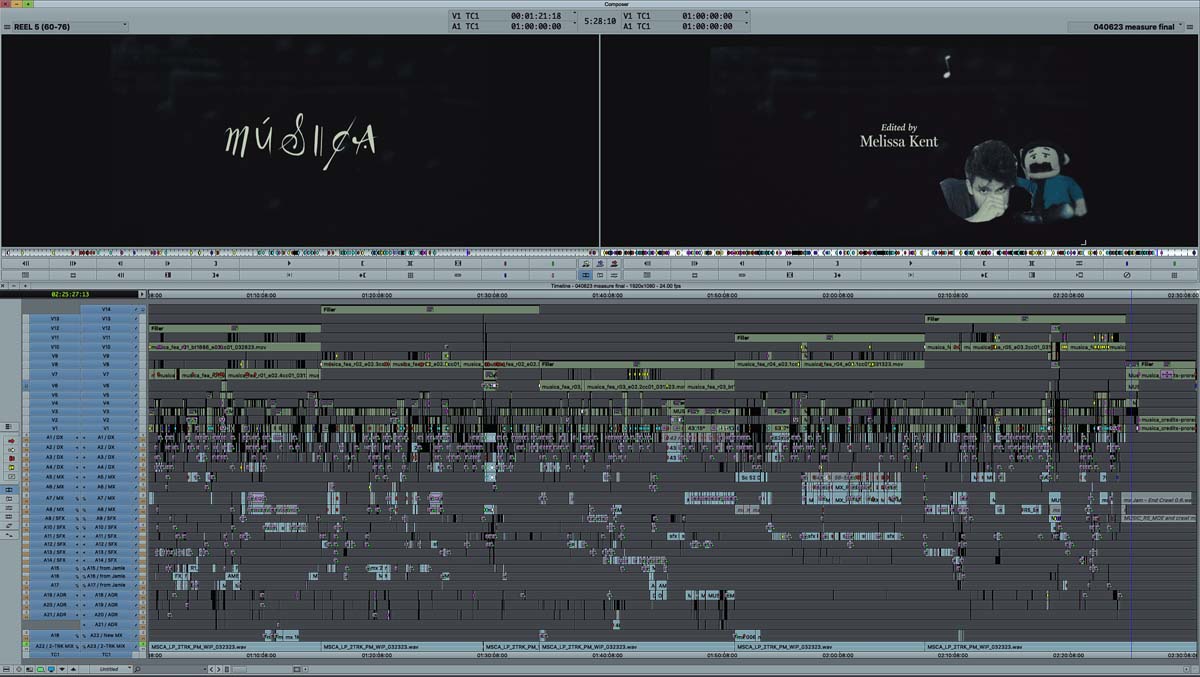Screen dimensions: 1200x677
Task: Open source A1 TC1 tracking display menu
Action: pyautogui.click(x=512, y=26)
